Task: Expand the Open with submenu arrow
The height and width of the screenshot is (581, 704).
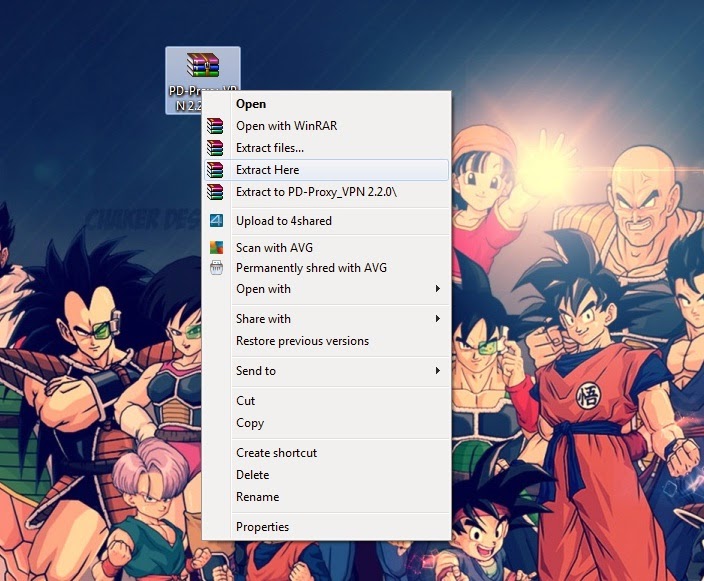Action: pyautogui.click(x=437, y=289)
